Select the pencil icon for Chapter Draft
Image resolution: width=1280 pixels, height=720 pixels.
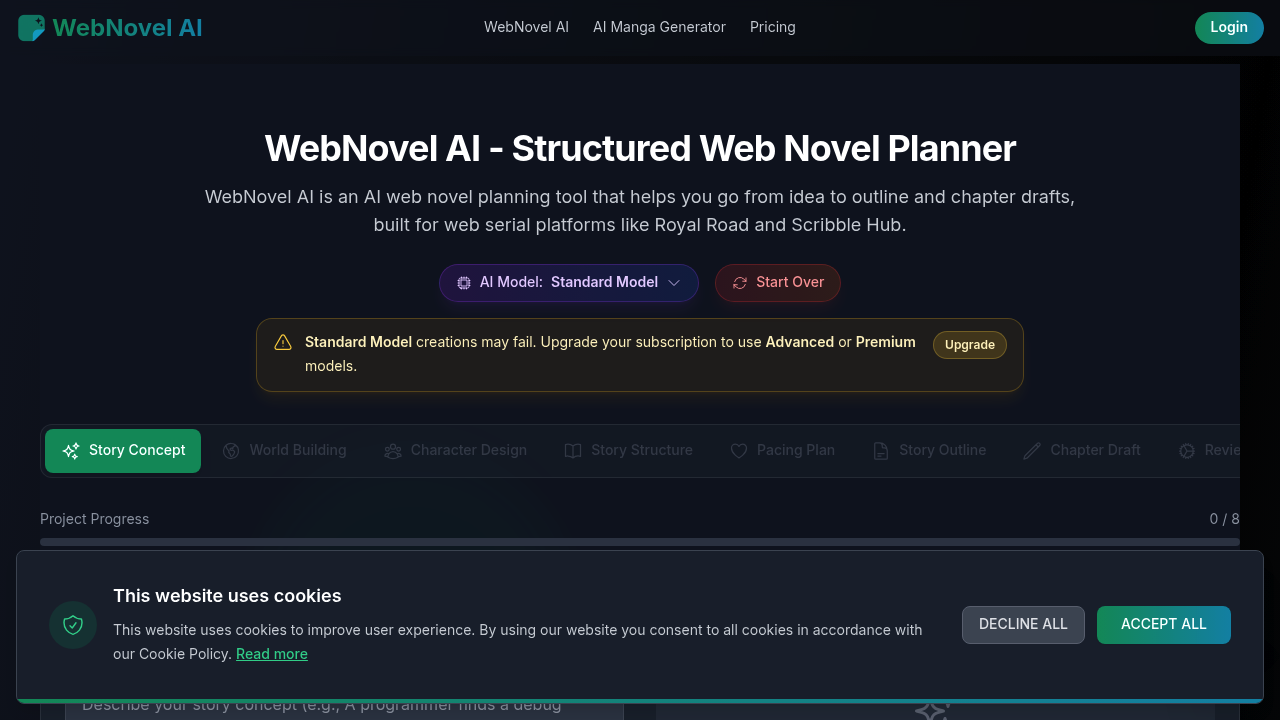click(1032, 451)
